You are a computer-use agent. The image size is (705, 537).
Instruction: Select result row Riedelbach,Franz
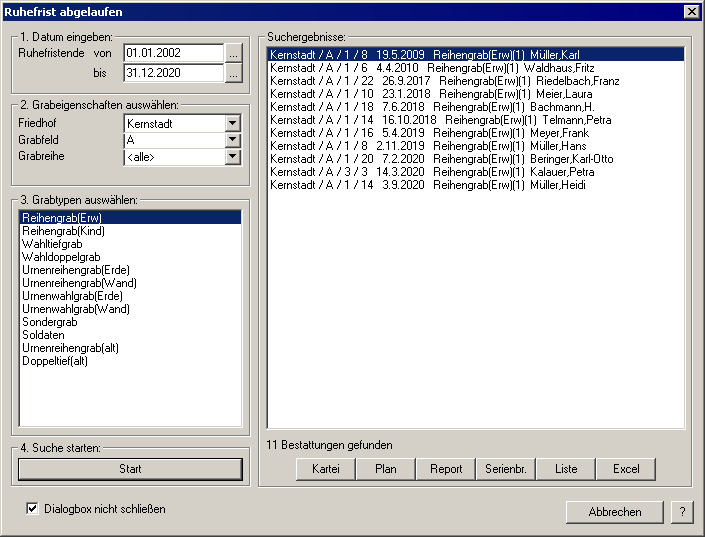coord(476,81)
